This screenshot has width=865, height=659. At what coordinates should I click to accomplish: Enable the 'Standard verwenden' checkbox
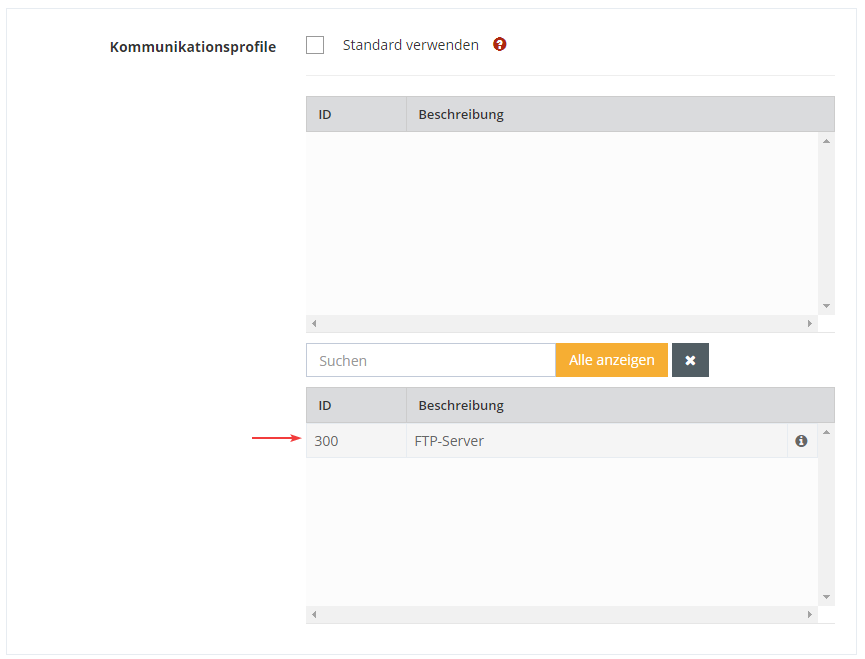pyautogui.click(x=315, y=45)
